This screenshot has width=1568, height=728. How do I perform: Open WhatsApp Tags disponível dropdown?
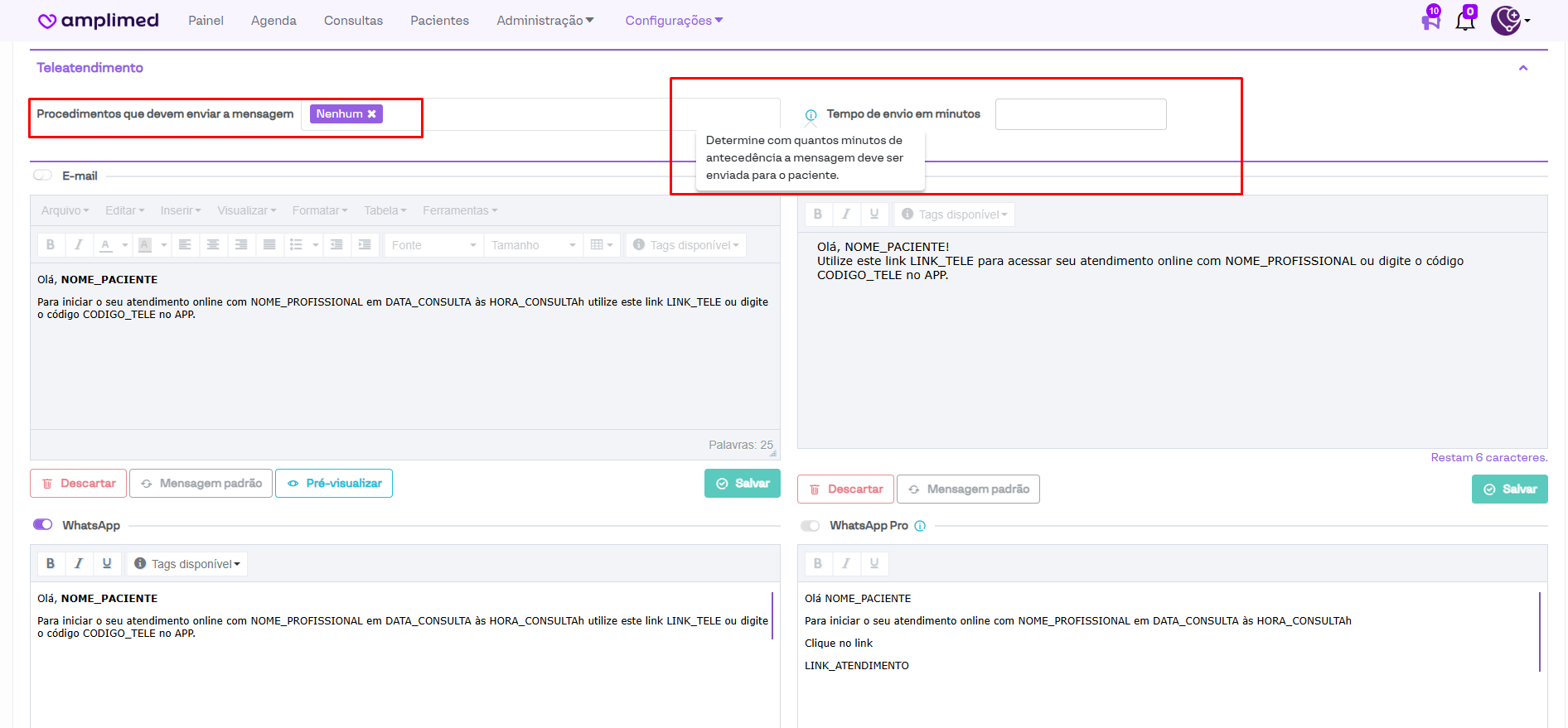click(x=187, y=564)
